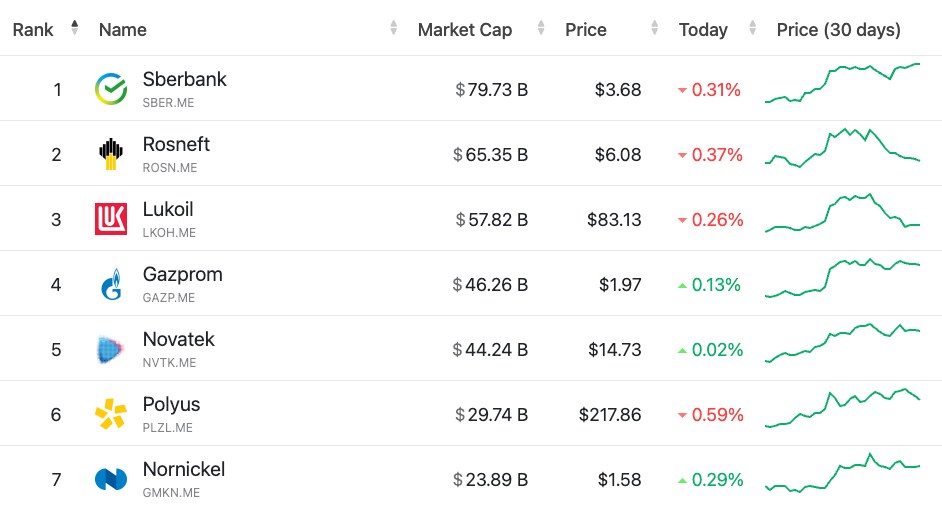The height and width of the screenshot is (507, 942).
Task: Click the Novatek logo icon
Action: point(111,349)
